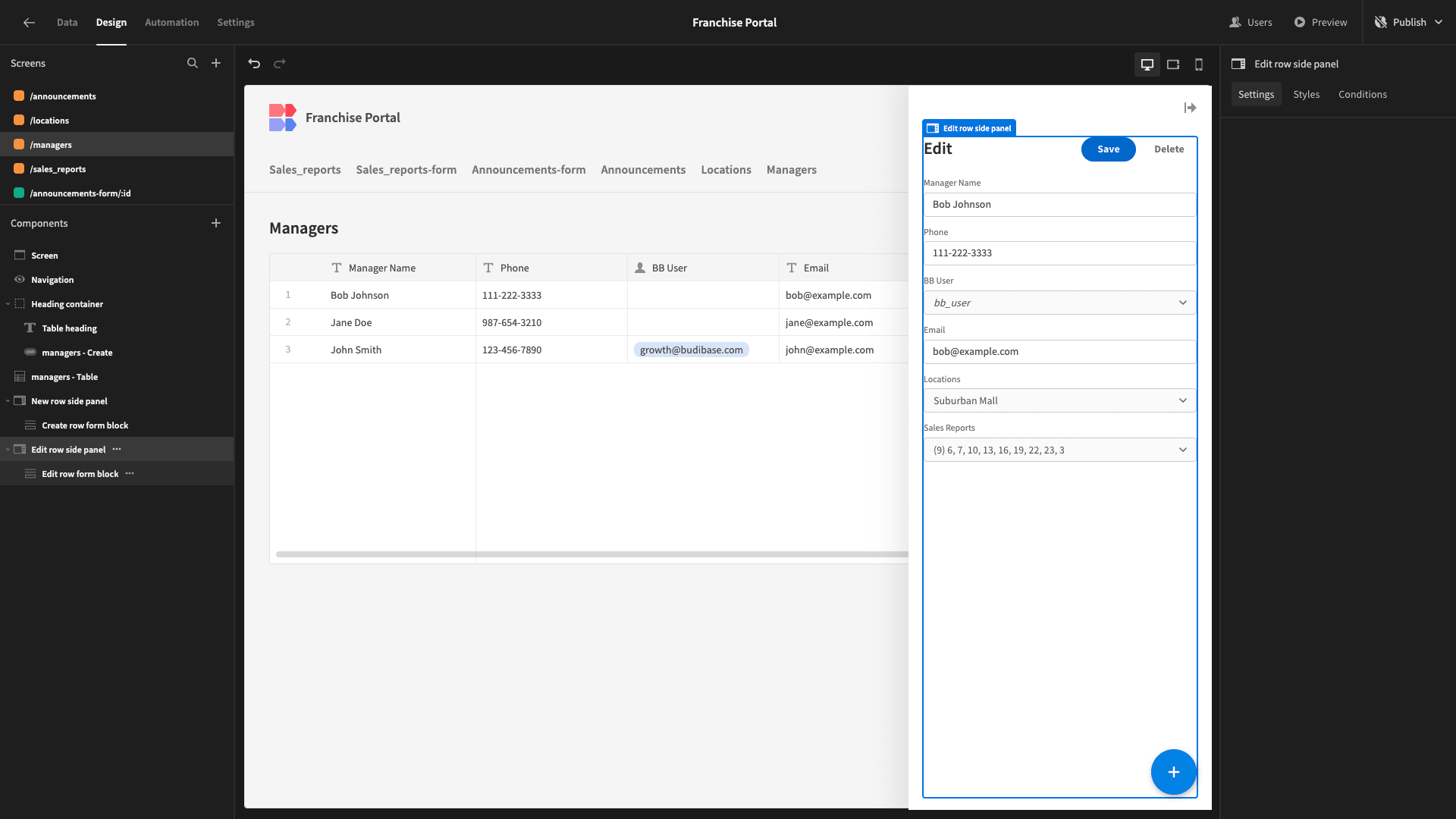Click the growth@budibase.com user tag
1456x819 pixels.
click(691, 350)
